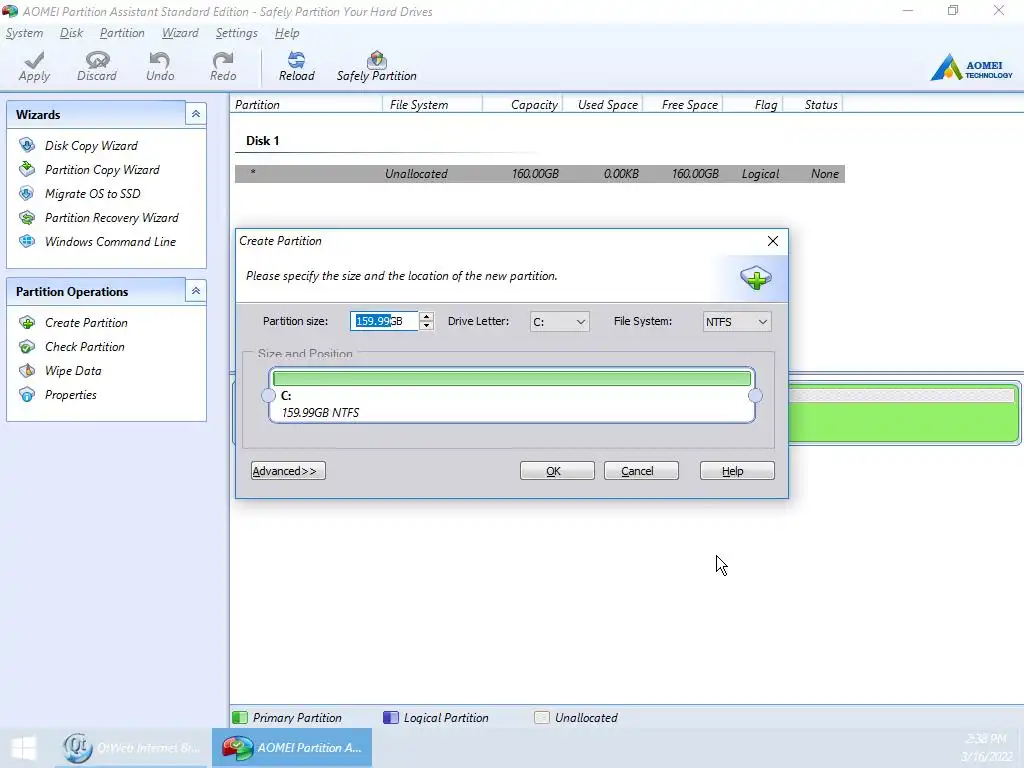Open the Disk menu

71,33
